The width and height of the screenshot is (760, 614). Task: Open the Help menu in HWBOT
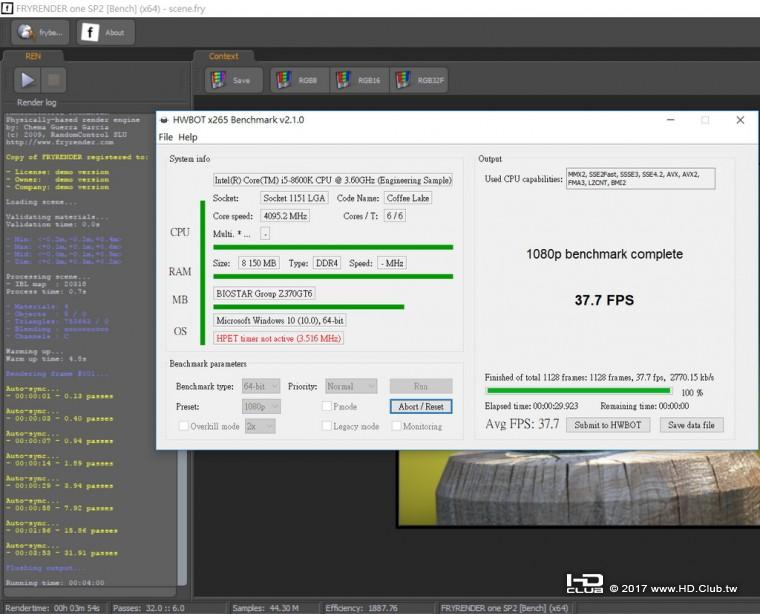coord(188,137)
